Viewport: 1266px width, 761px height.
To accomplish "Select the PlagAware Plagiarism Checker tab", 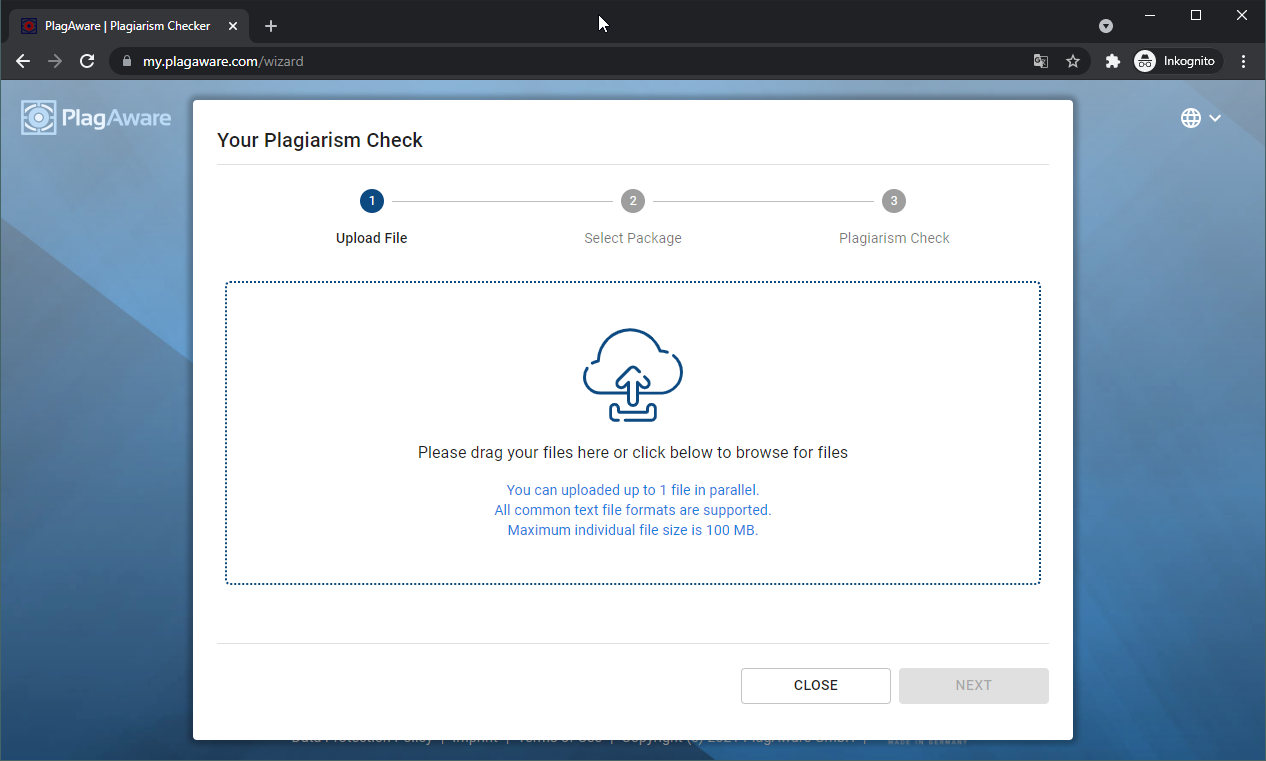I will tap(128, 26).
